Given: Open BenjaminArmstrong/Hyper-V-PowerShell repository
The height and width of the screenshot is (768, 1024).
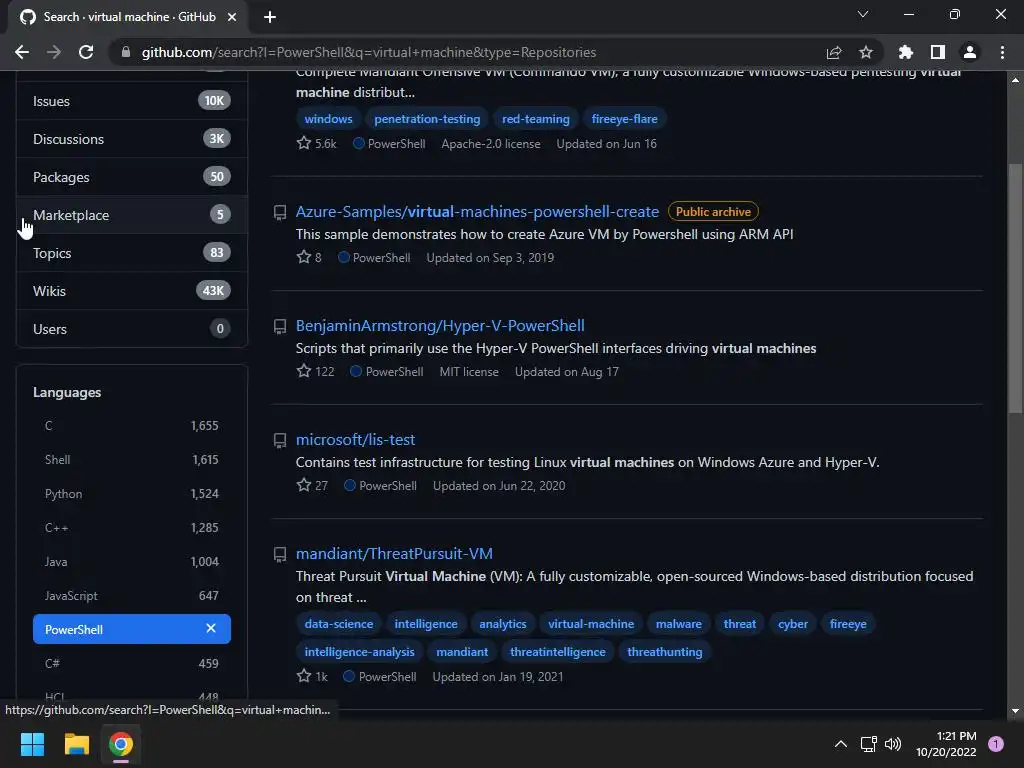Looking at the screenshot, I should [x=440, y=325].
